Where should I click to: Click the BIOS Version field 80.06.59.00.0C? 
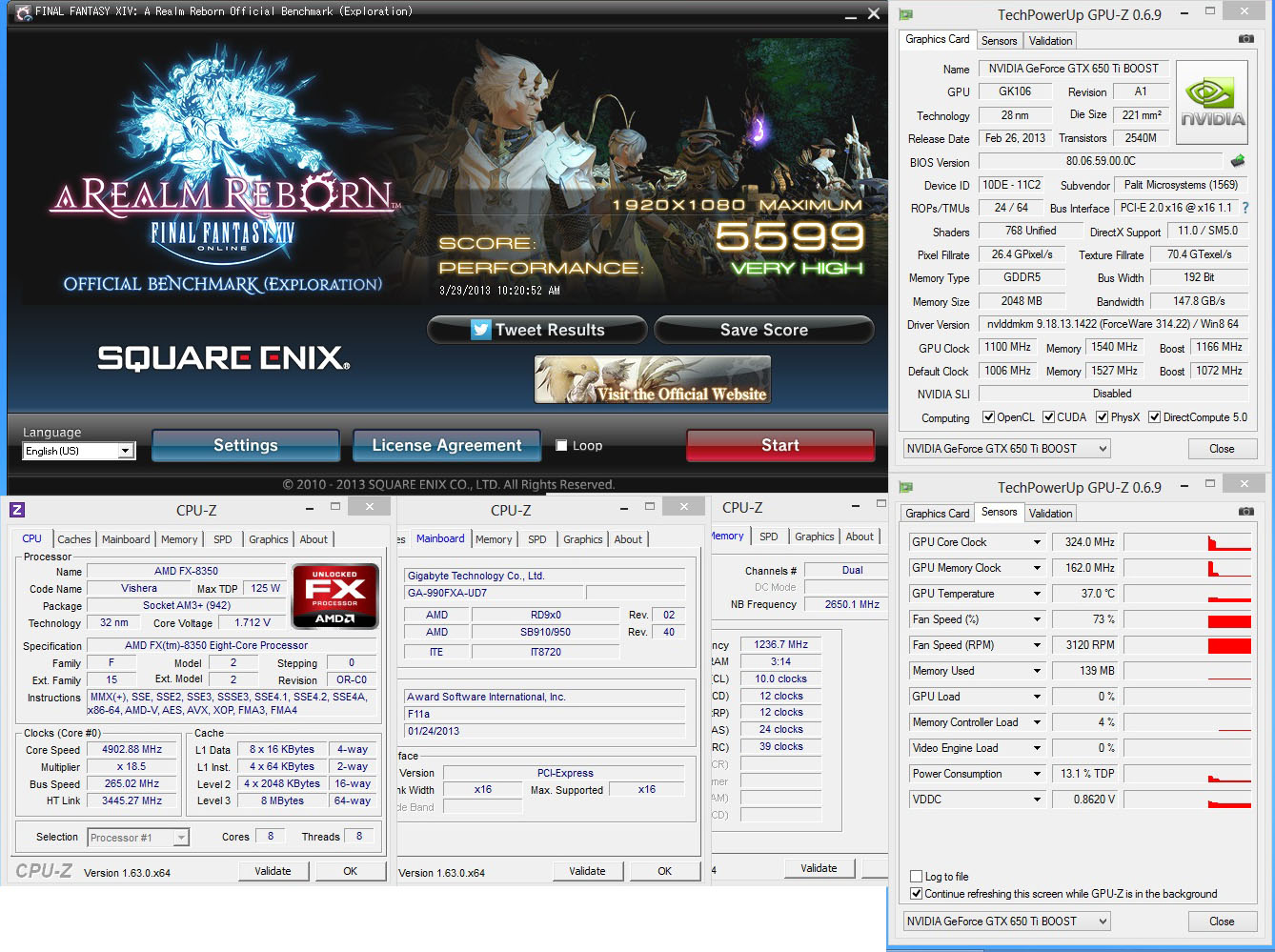[1101, 161]
